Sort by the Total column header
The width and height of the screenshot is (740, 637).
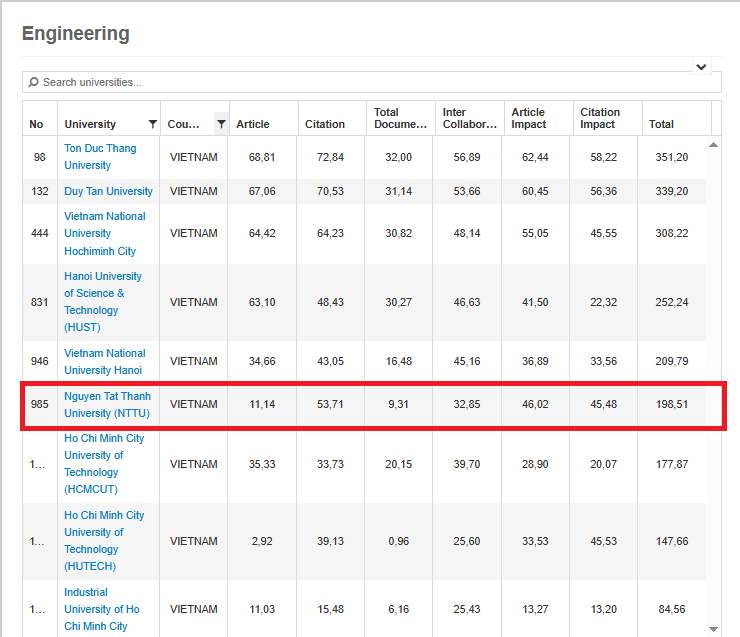661,124
